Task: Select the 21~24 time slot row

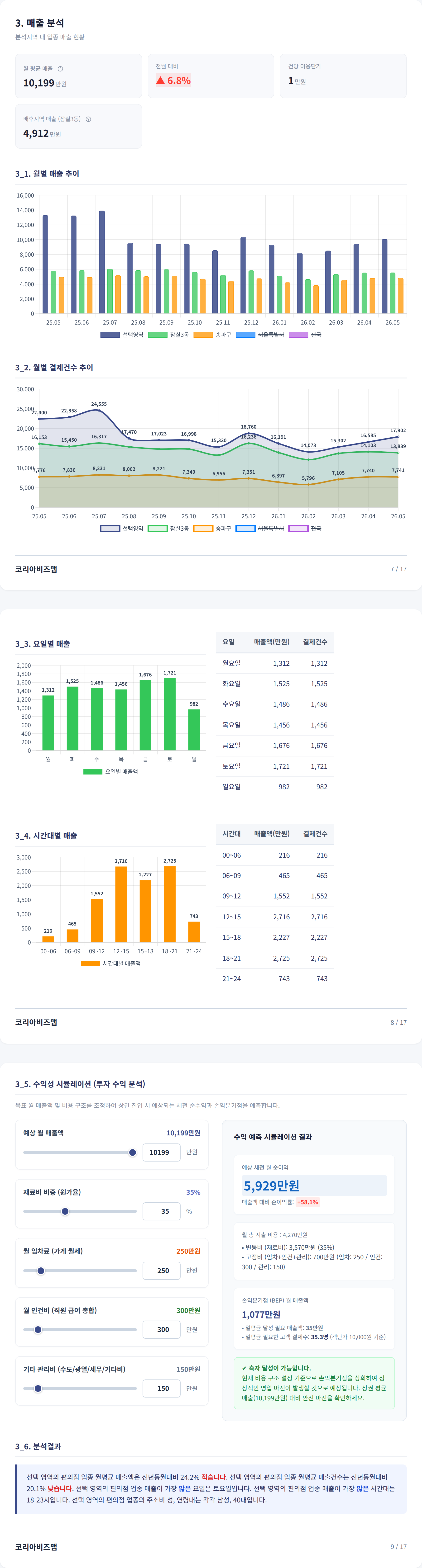Action: coord(275,979)
